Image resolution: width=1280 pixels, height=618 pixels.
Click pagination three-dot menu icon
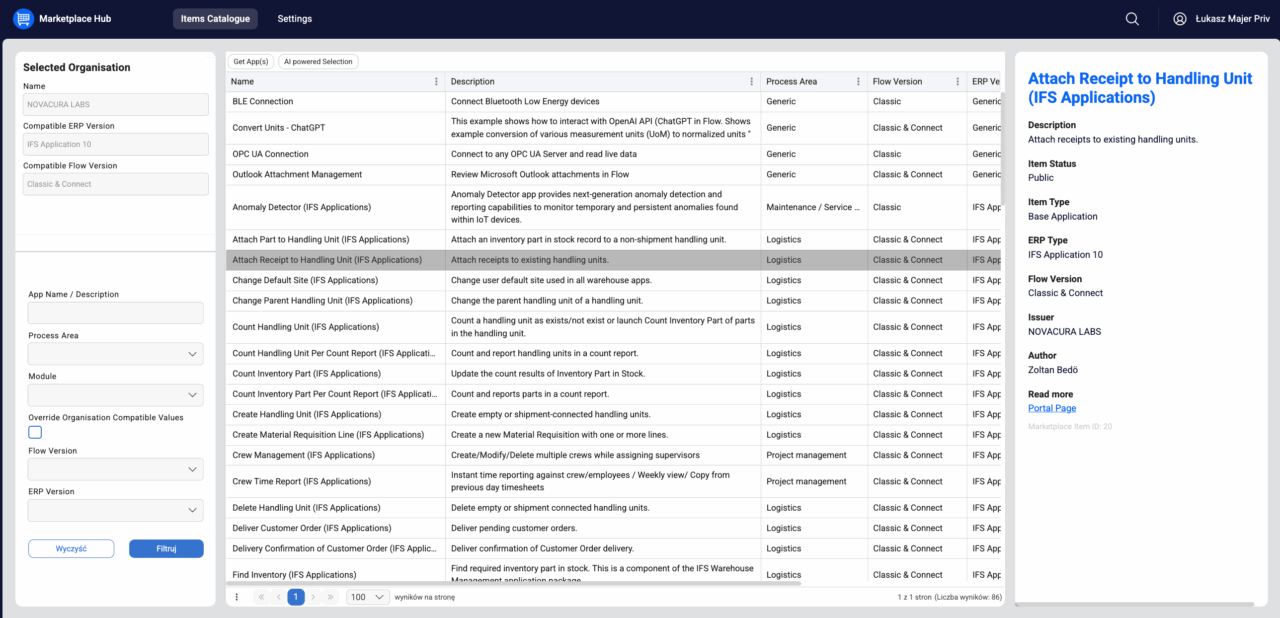(237, 597)
